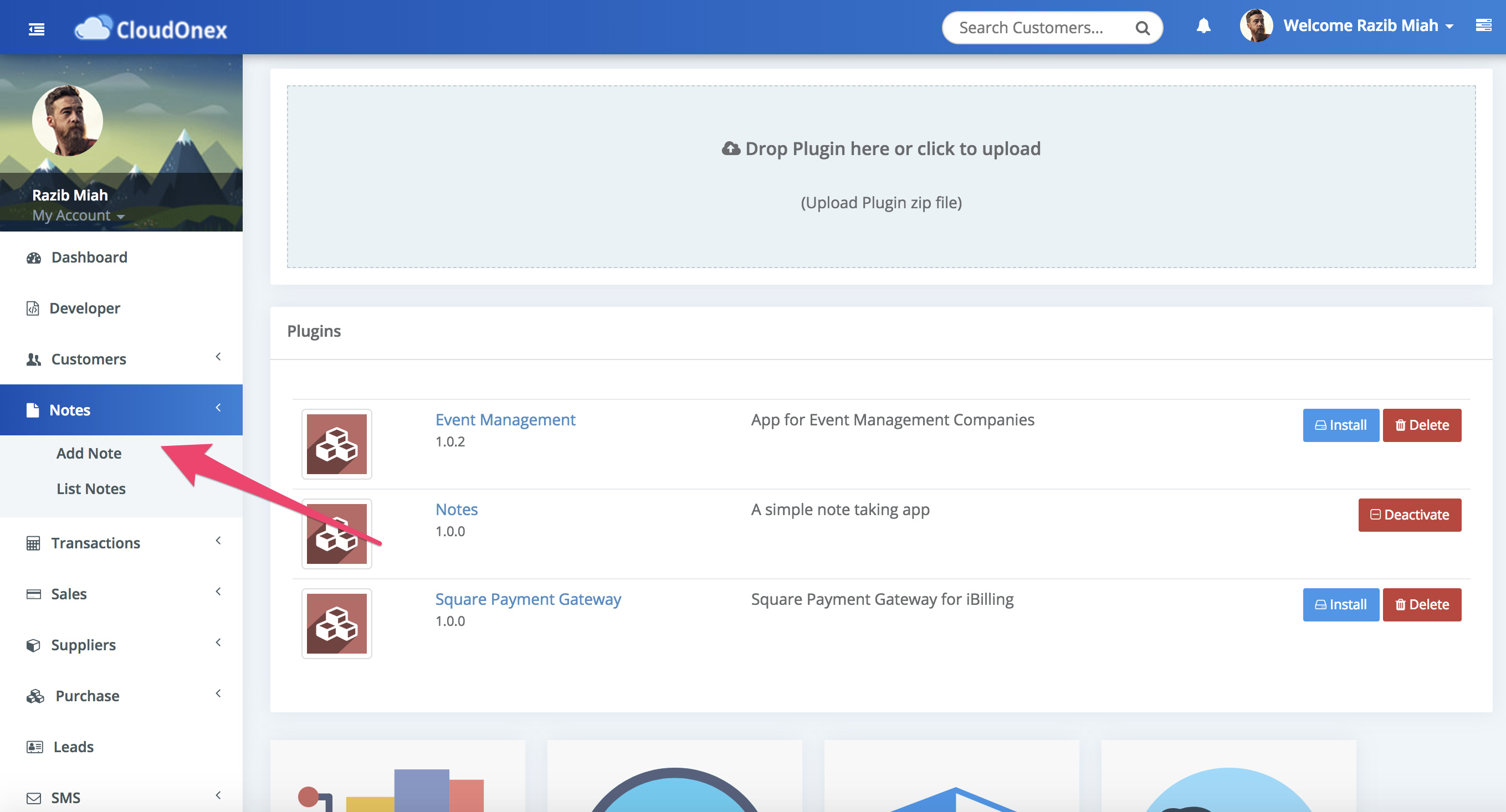Install the Square Payment Gateway plugin
1506x812 pixels.
(x=1340, y=604)
